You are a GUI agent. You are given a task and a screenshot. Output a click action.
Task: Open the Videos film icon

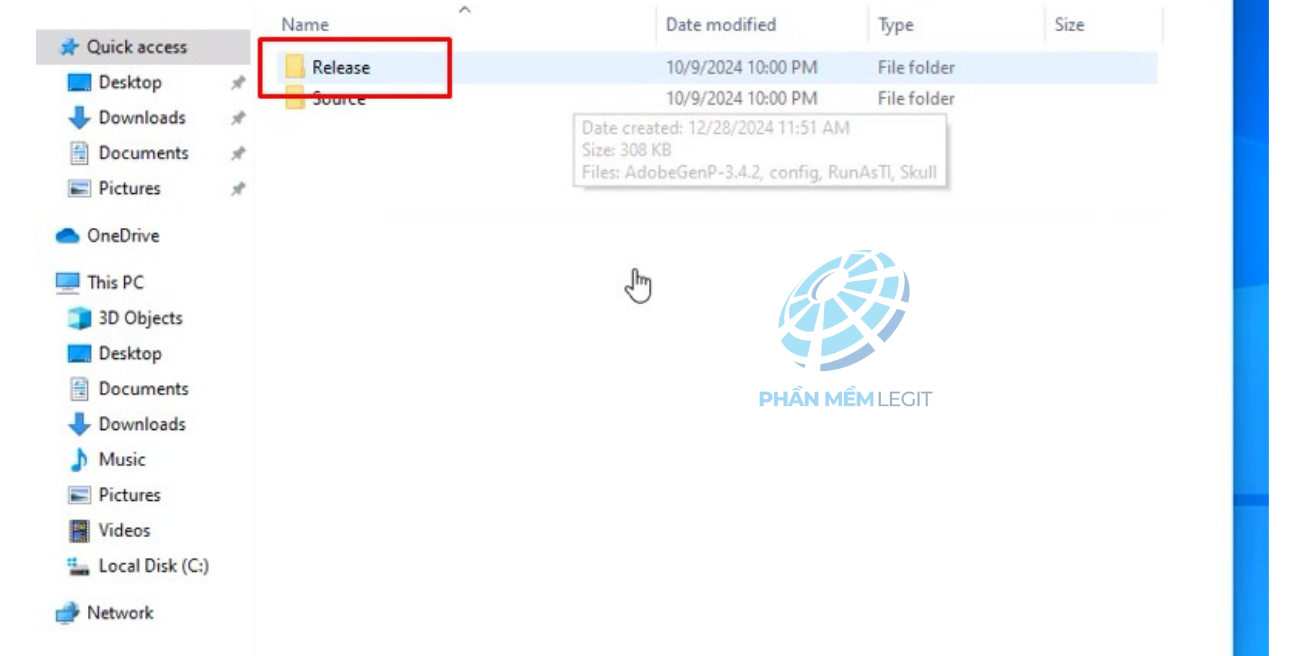[x=79, y=531]
